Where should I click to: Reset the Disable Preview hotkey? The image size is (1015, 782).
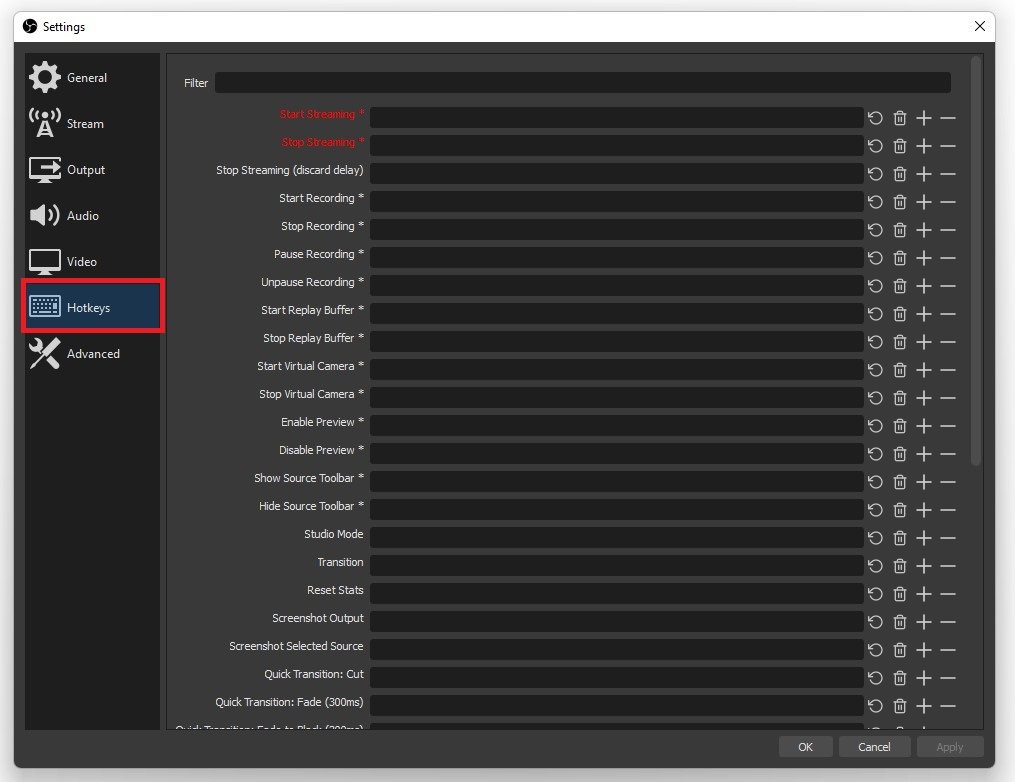click(x=875, y=454)
